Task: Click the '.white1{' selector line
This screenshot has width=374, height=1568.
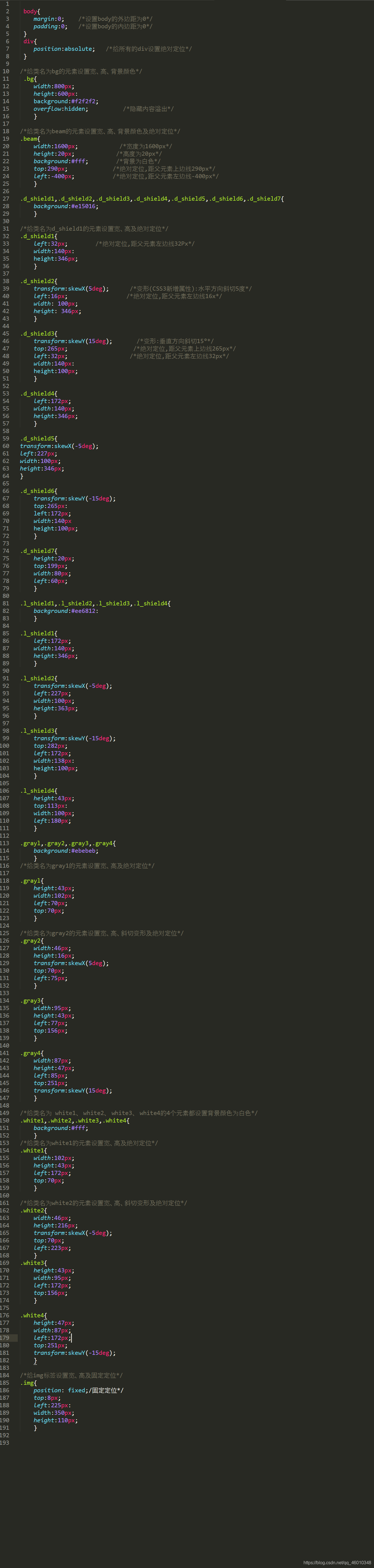Action: [34, 1151]
